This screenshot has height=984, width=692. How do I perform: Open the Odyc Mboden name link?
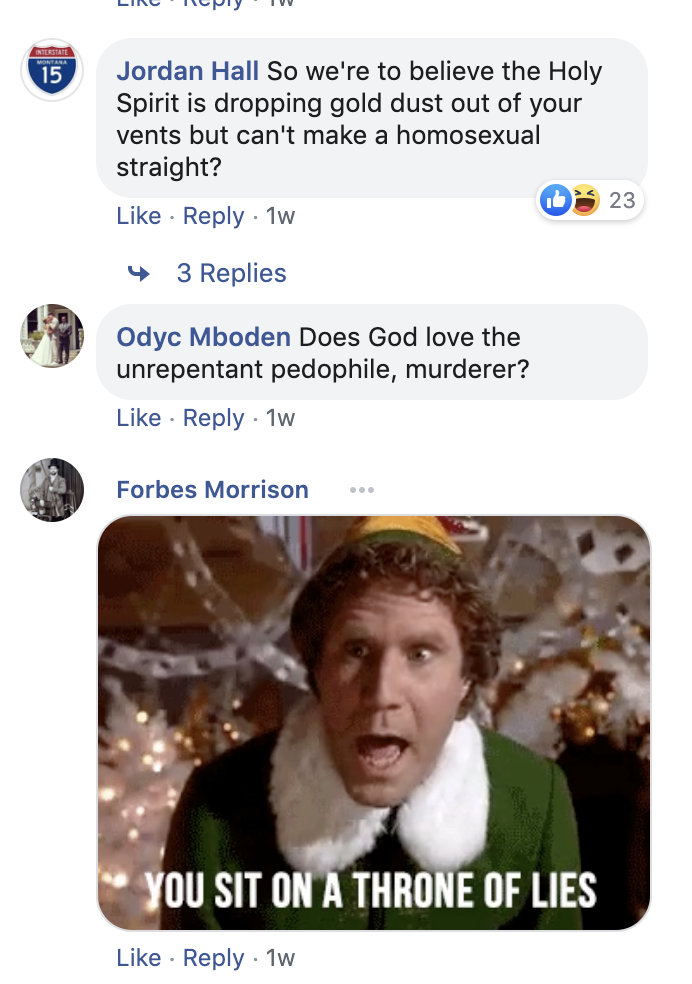[x=204, y=337]
